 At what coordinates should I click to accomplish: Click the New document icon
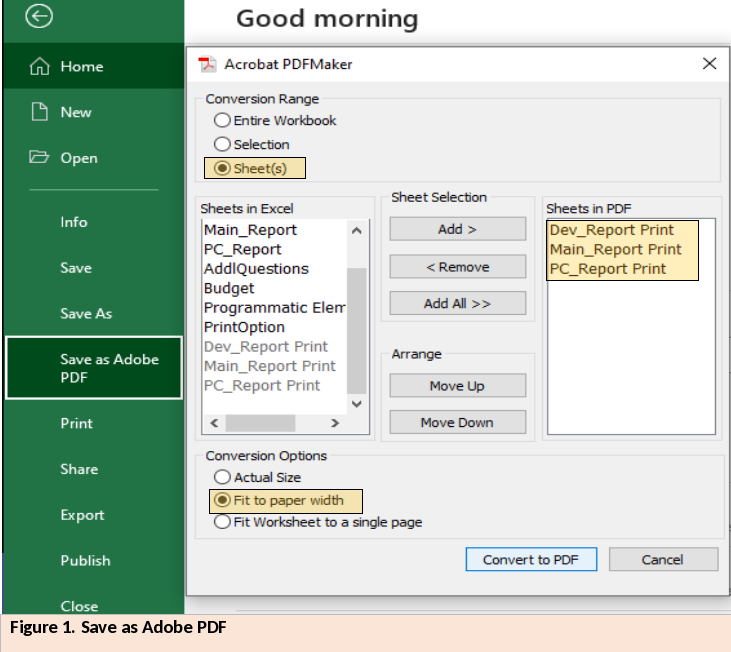coord(40,112)
